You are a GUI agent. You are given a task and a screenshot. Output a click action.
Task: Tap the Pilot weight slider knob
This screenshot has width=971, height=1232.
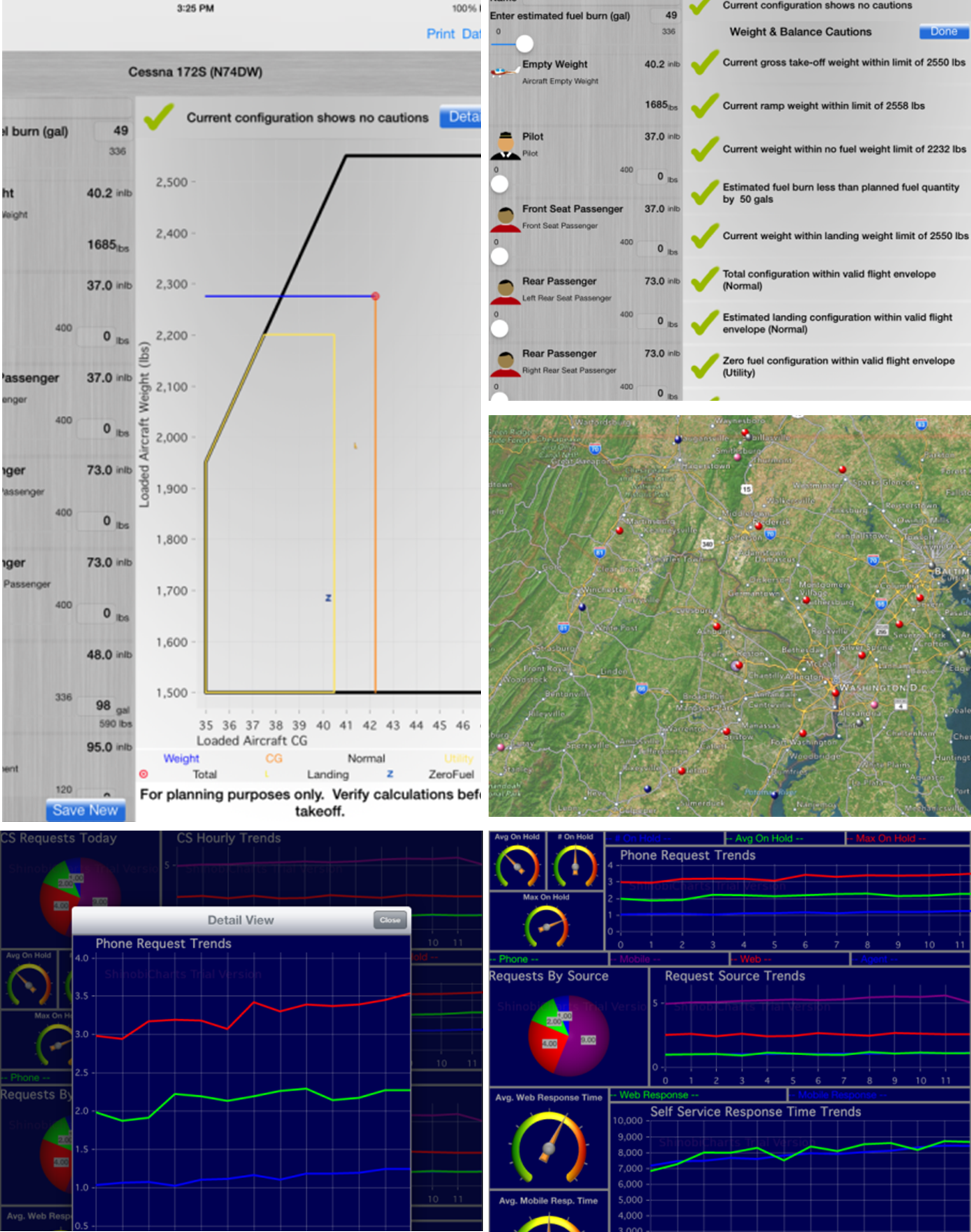(499, 184)
